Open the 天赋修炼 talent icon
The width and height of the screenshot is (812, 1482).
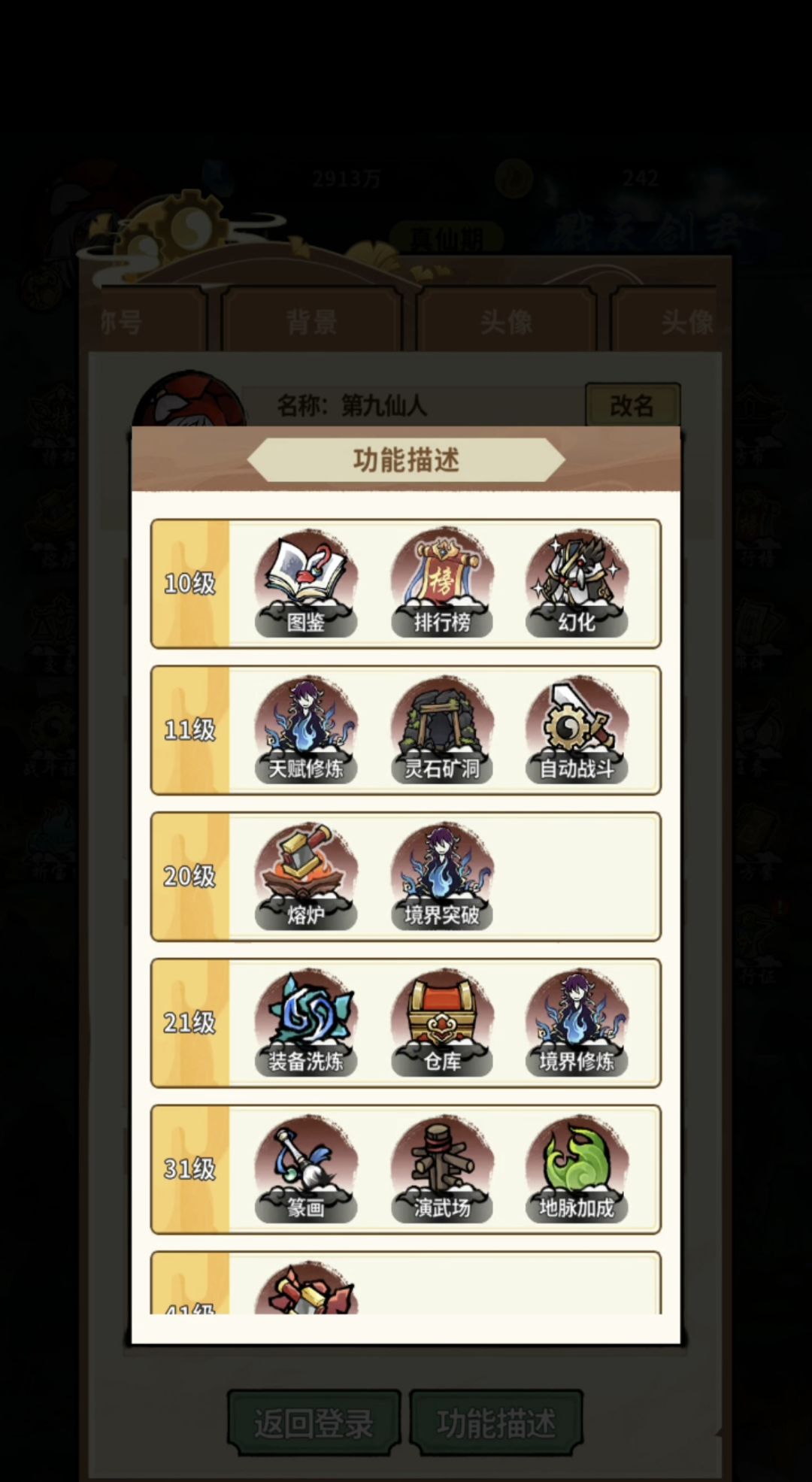pyautogui.click(x=306, y=730)
